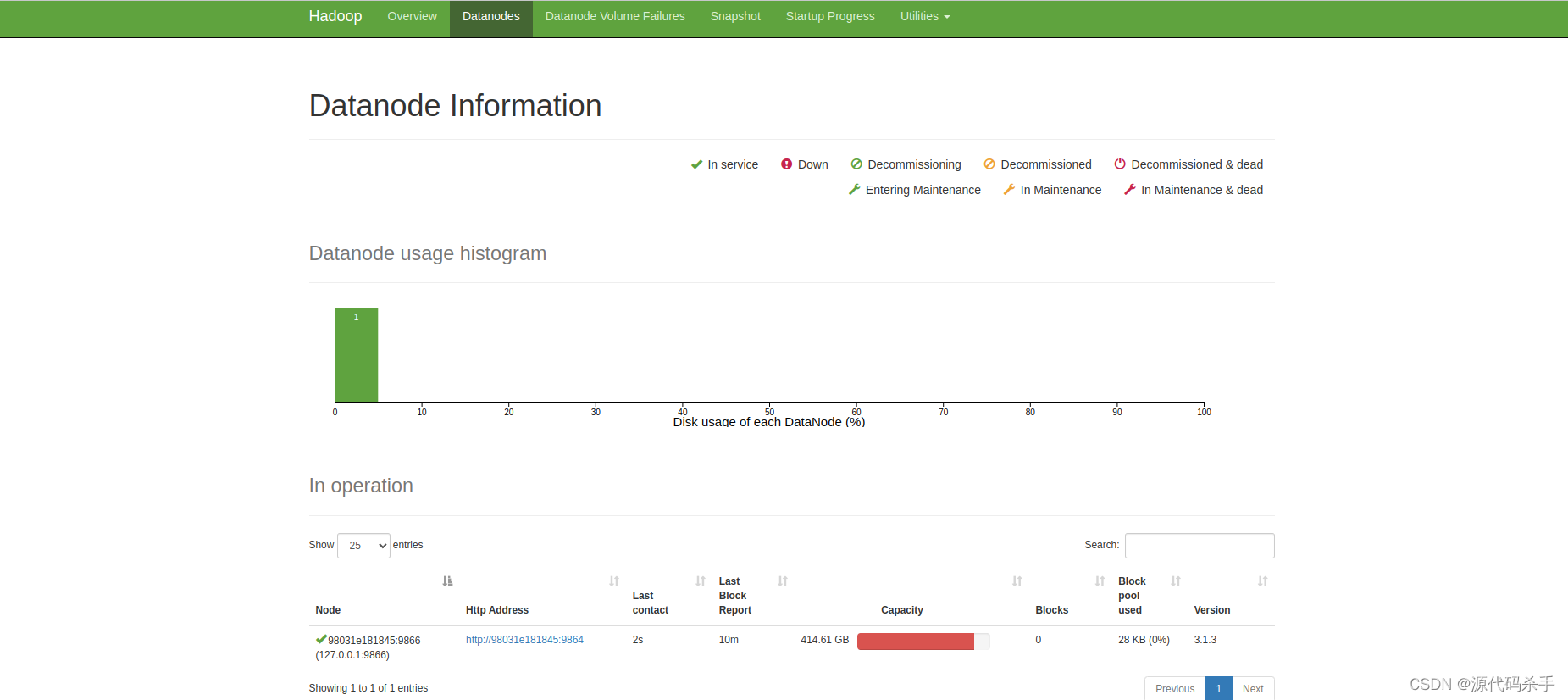Click the green Decommissioning legend icon

click(x=856, y=164)
